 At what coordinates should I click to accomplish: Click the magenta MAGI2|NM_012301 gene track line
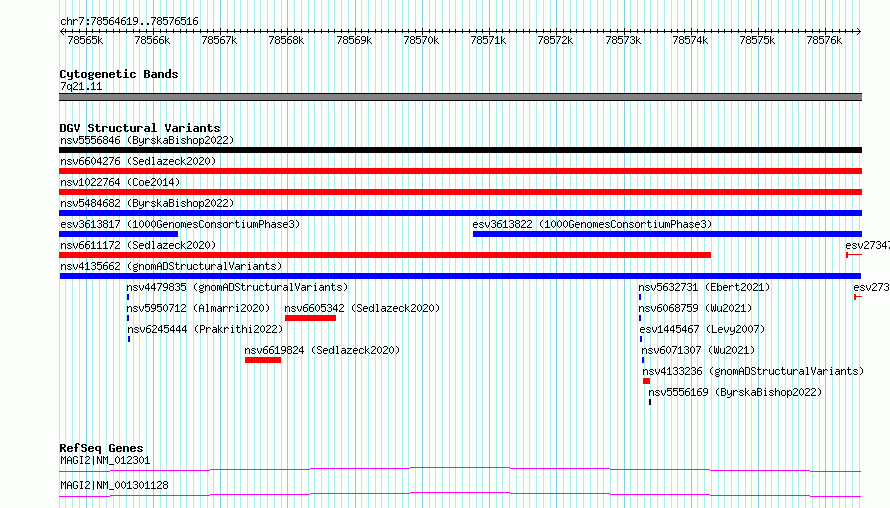[x=460, y=469]
